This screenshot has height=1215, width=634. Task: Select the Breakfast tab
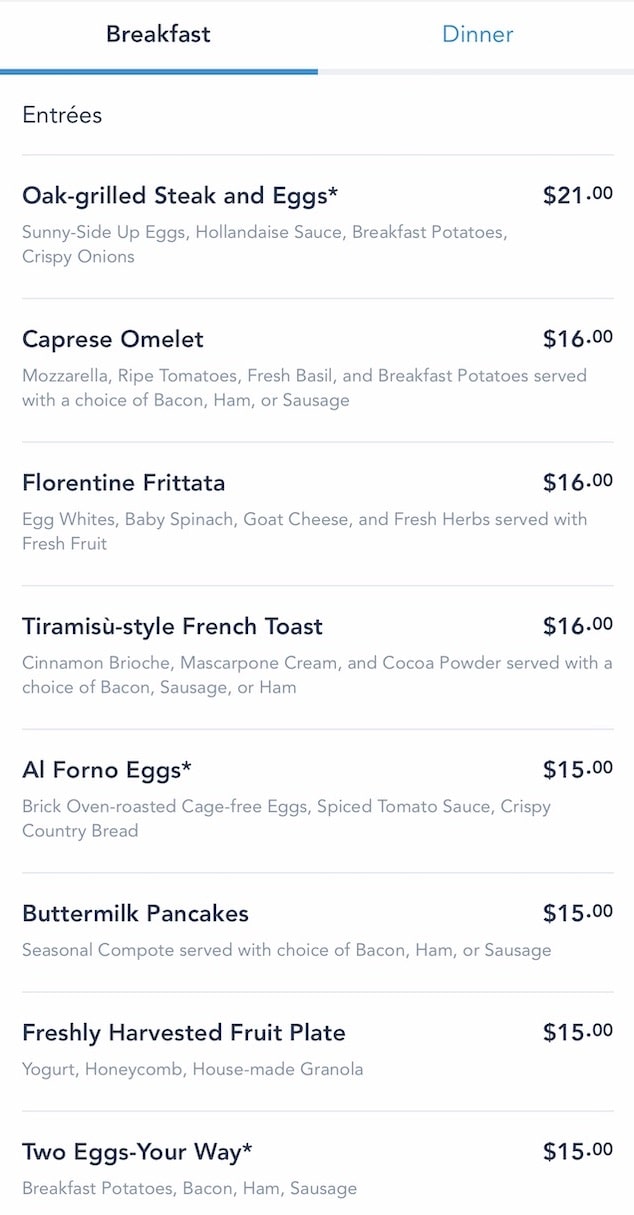pos(158,34)
